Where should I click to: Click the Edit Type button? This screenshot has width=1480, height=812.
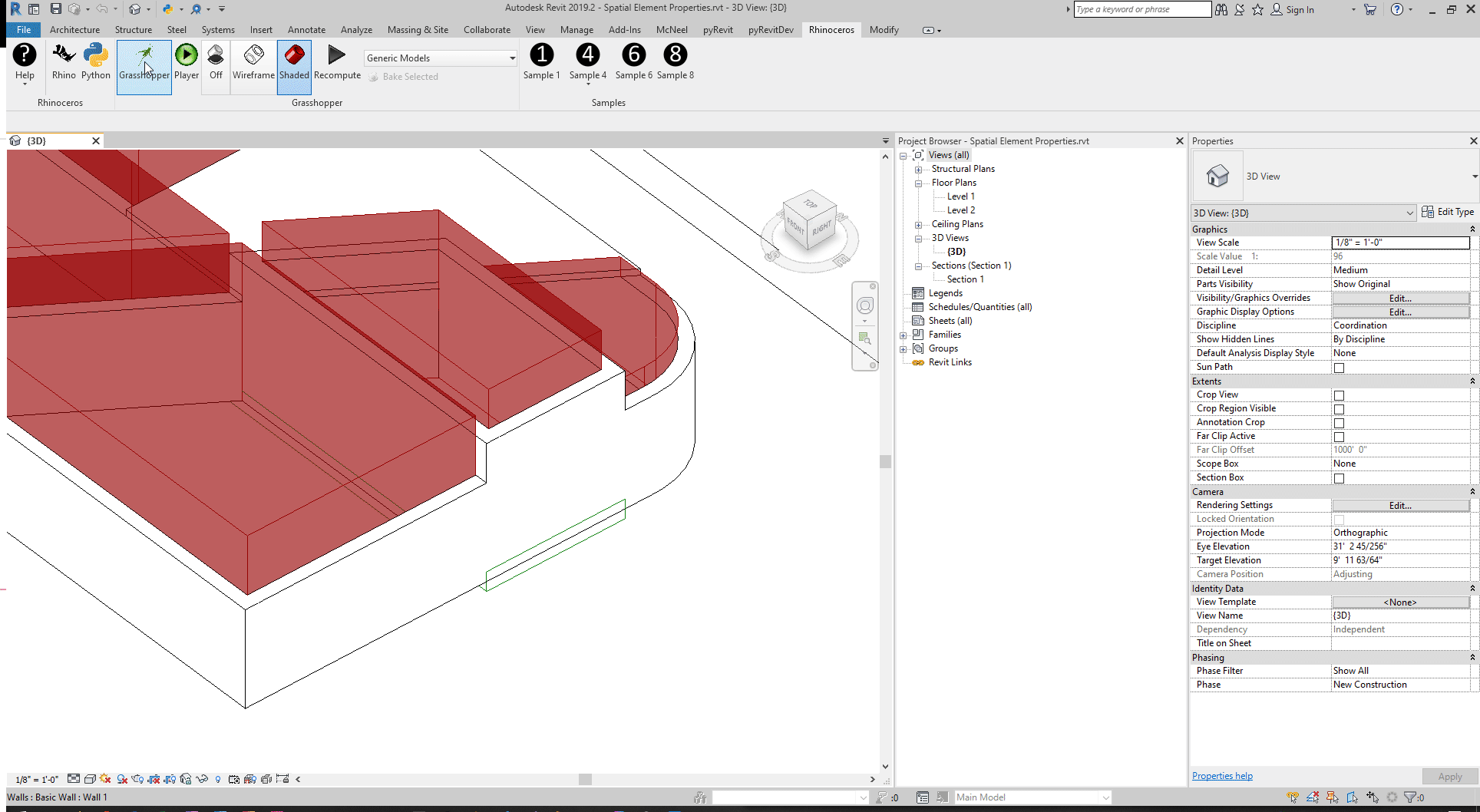point(1448,213)
